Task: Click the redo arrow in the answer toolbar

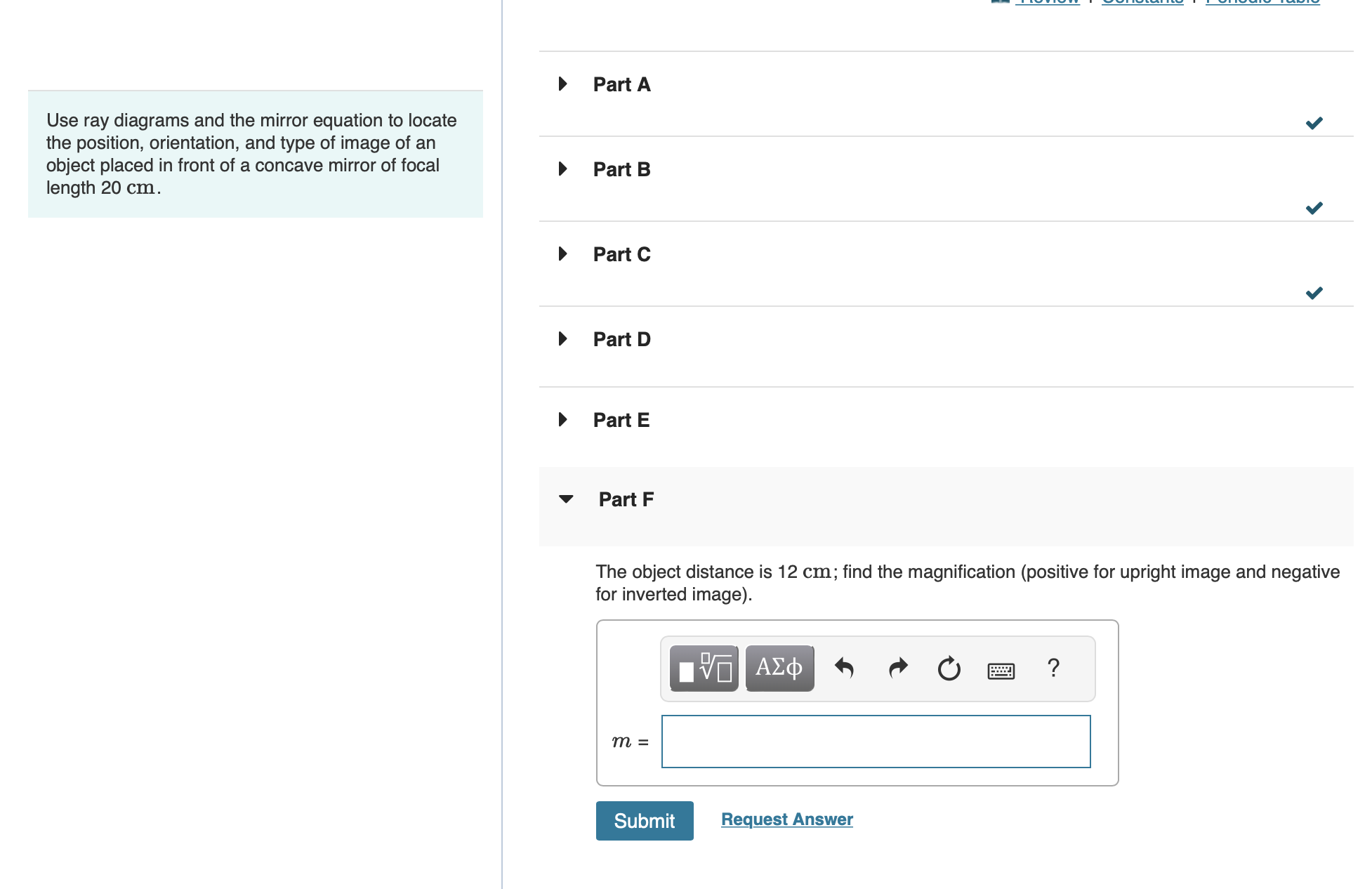Action: pos(897,668)
